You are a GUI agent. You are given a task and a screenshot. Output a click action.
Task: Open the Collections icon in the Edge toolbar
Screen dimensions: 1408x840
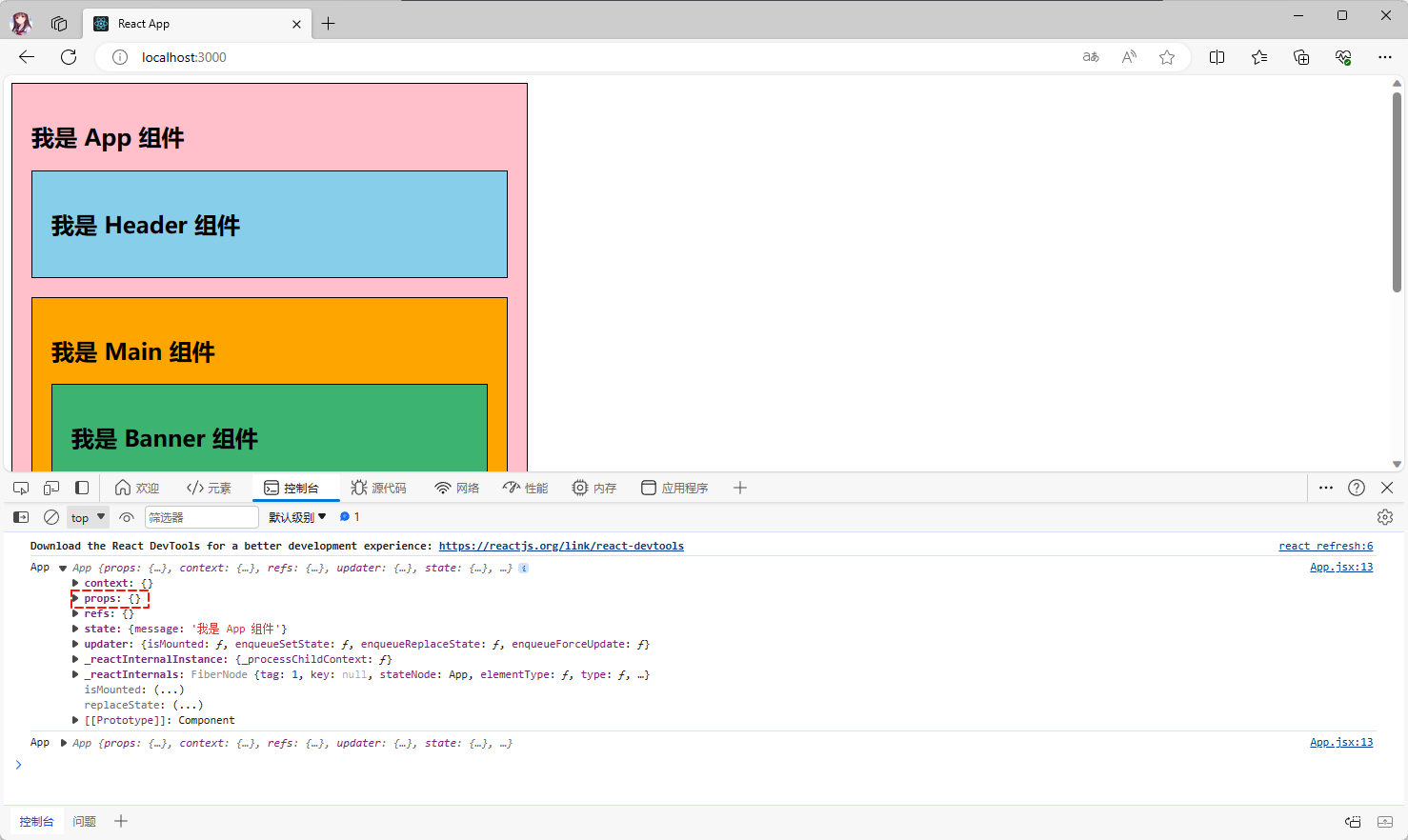[1301, 57]
